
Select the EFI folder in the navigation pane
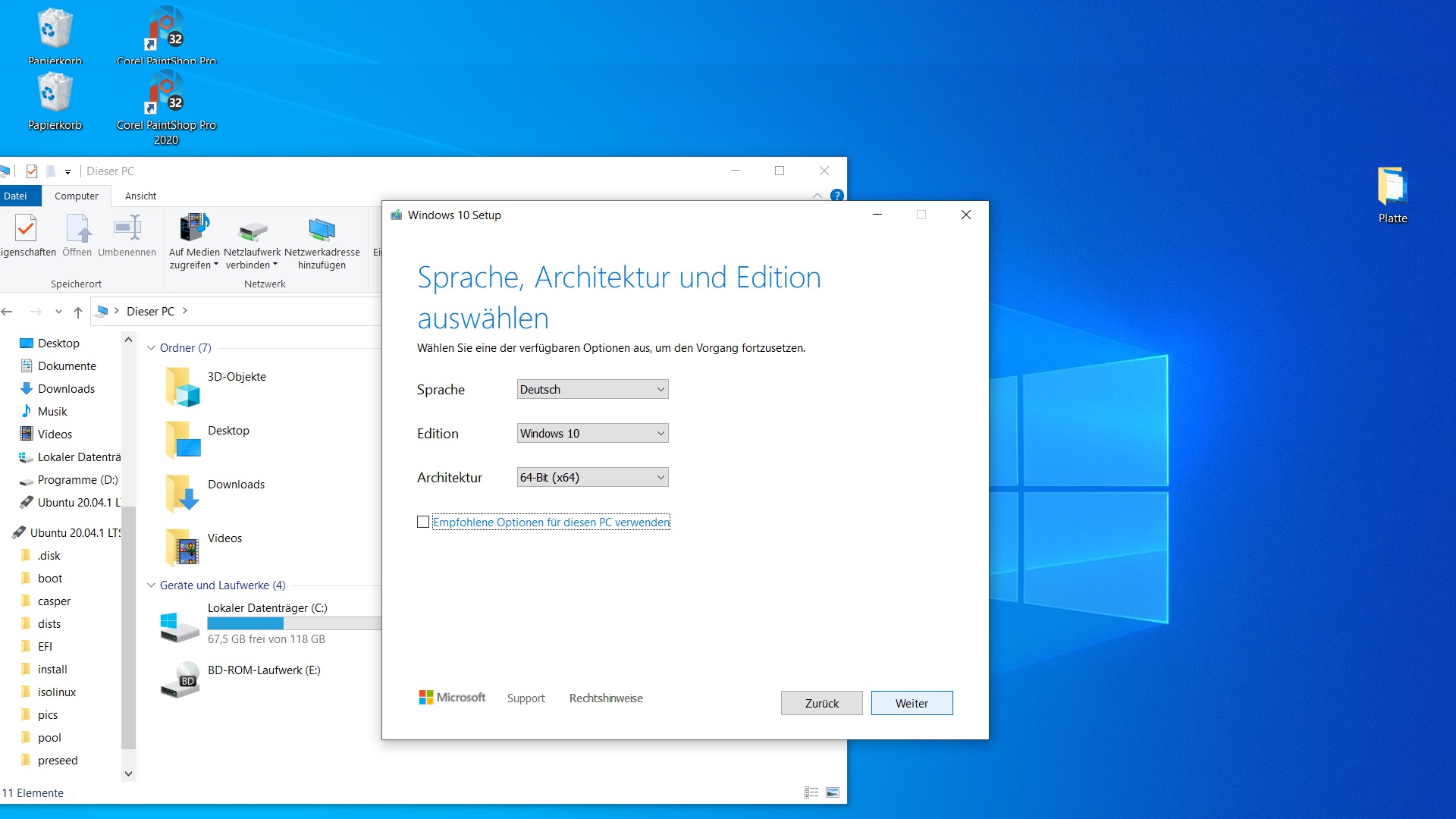pyautogui.click(x=45, y=647)
